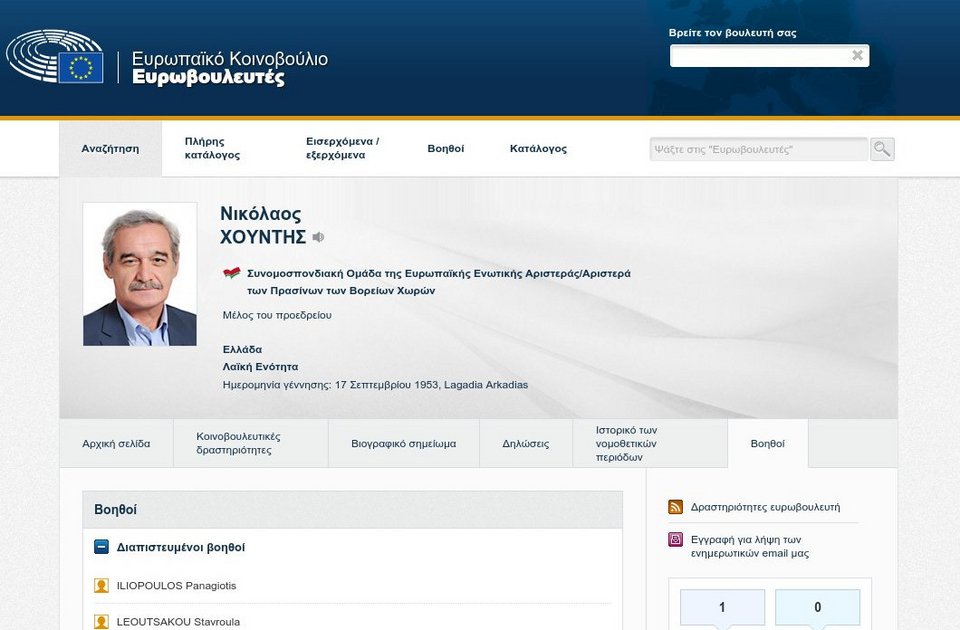Click the person icon beside ILIOPOULOS Panagiotis
This screenshot has width=960, height=630.
101,586
